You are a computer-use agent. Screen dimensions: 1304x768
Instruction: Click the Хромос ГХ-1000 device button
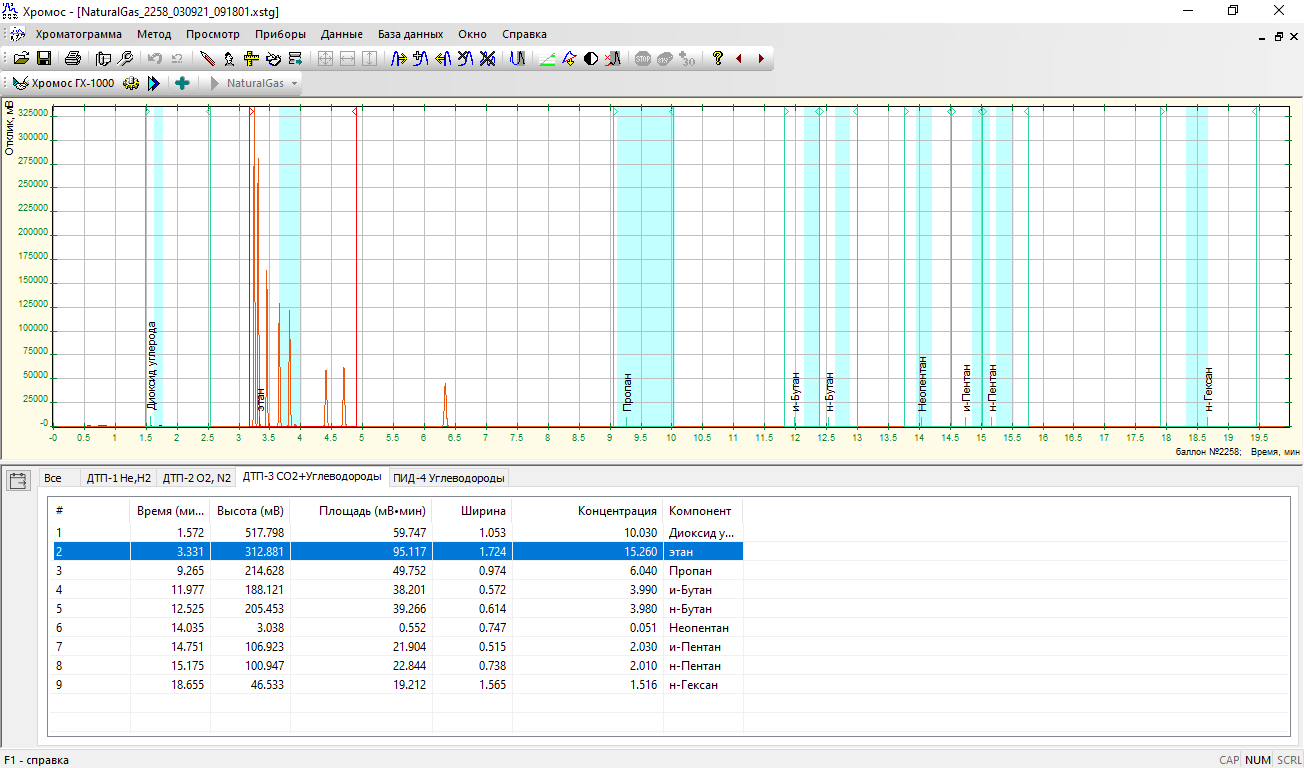tap(64, 84)
